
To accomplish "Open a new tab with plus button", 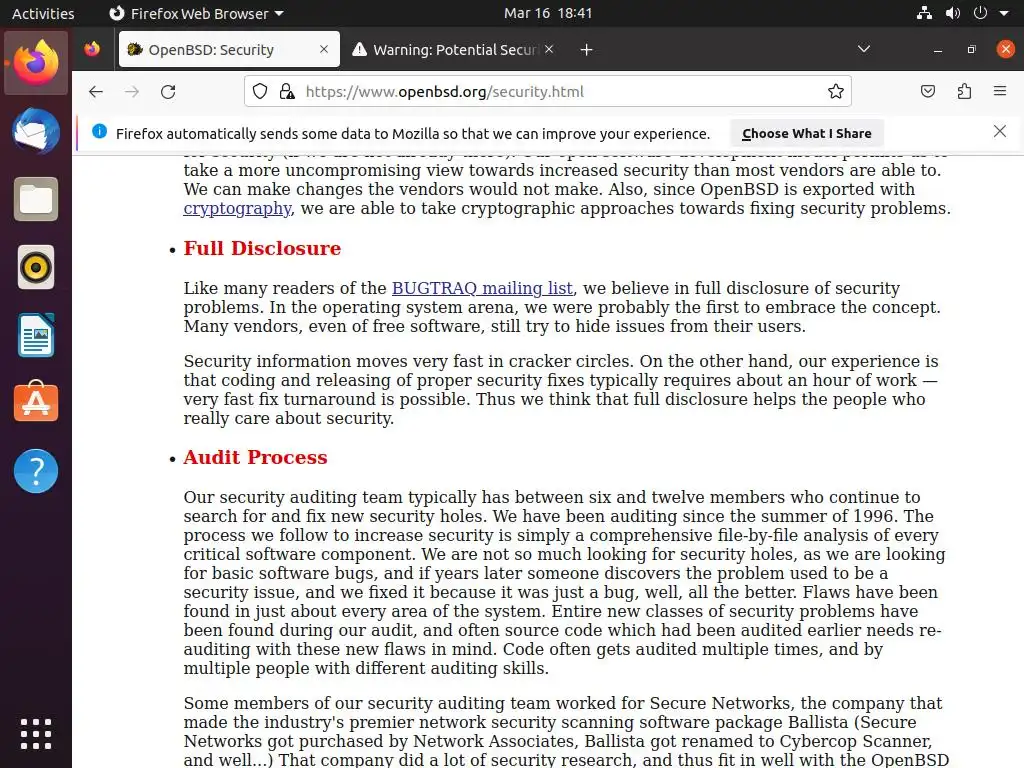I will coord(586,50).
